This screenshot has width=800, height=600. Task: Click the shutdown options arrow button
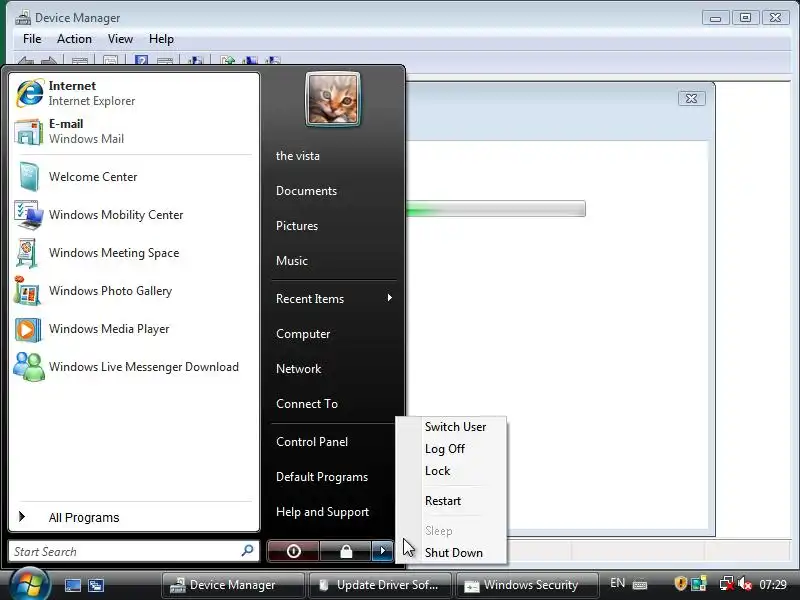click(382, 551)
